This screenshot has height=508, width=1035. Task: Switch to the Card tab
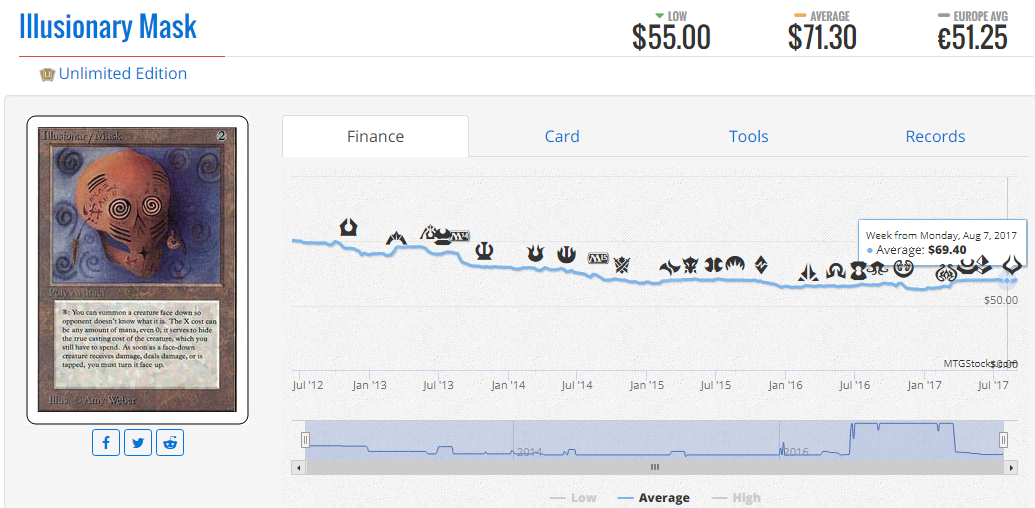pyautogui.click(x=562, y=137)
